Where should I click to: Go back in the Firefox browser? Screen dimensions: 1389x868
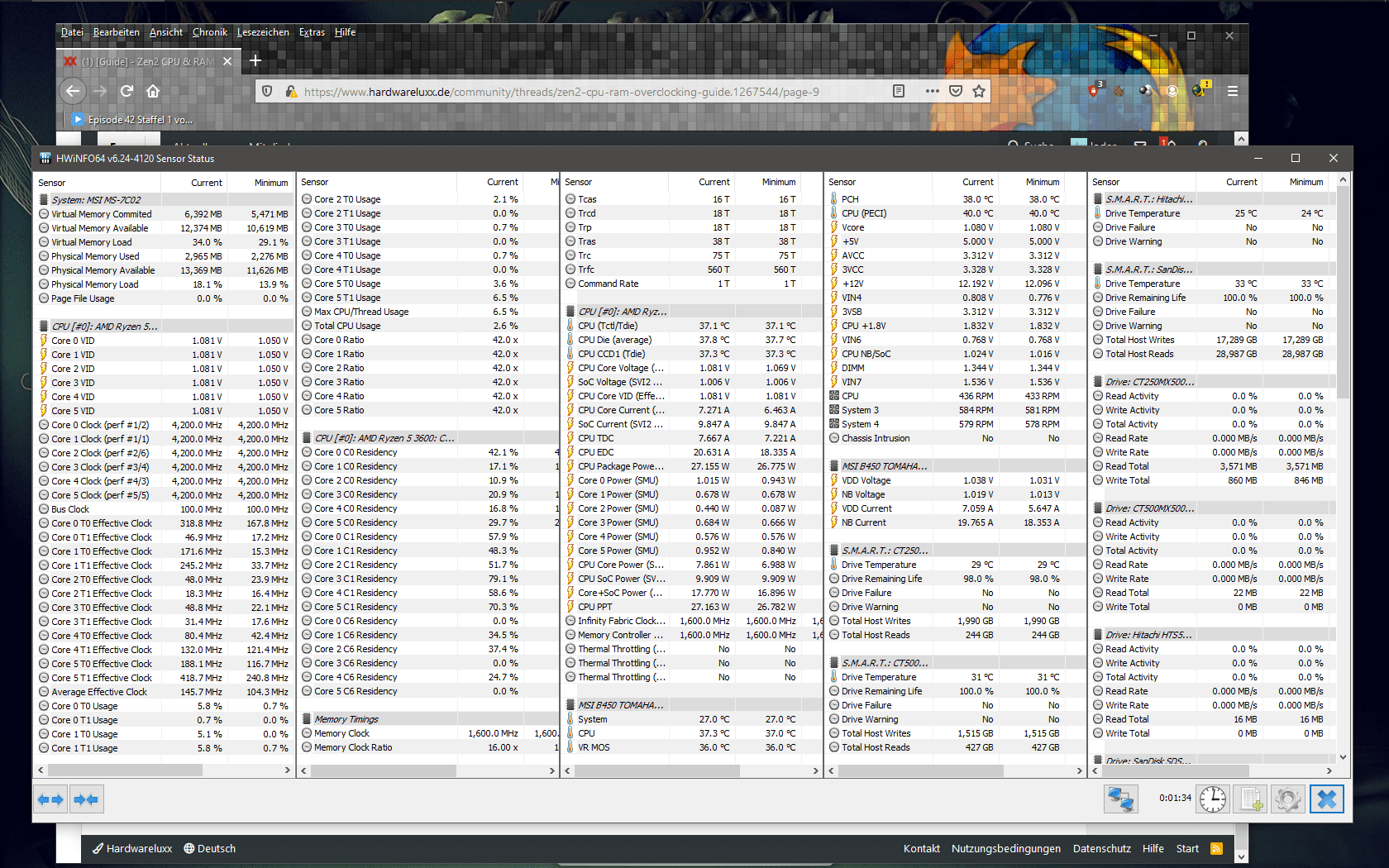(73, 91)
